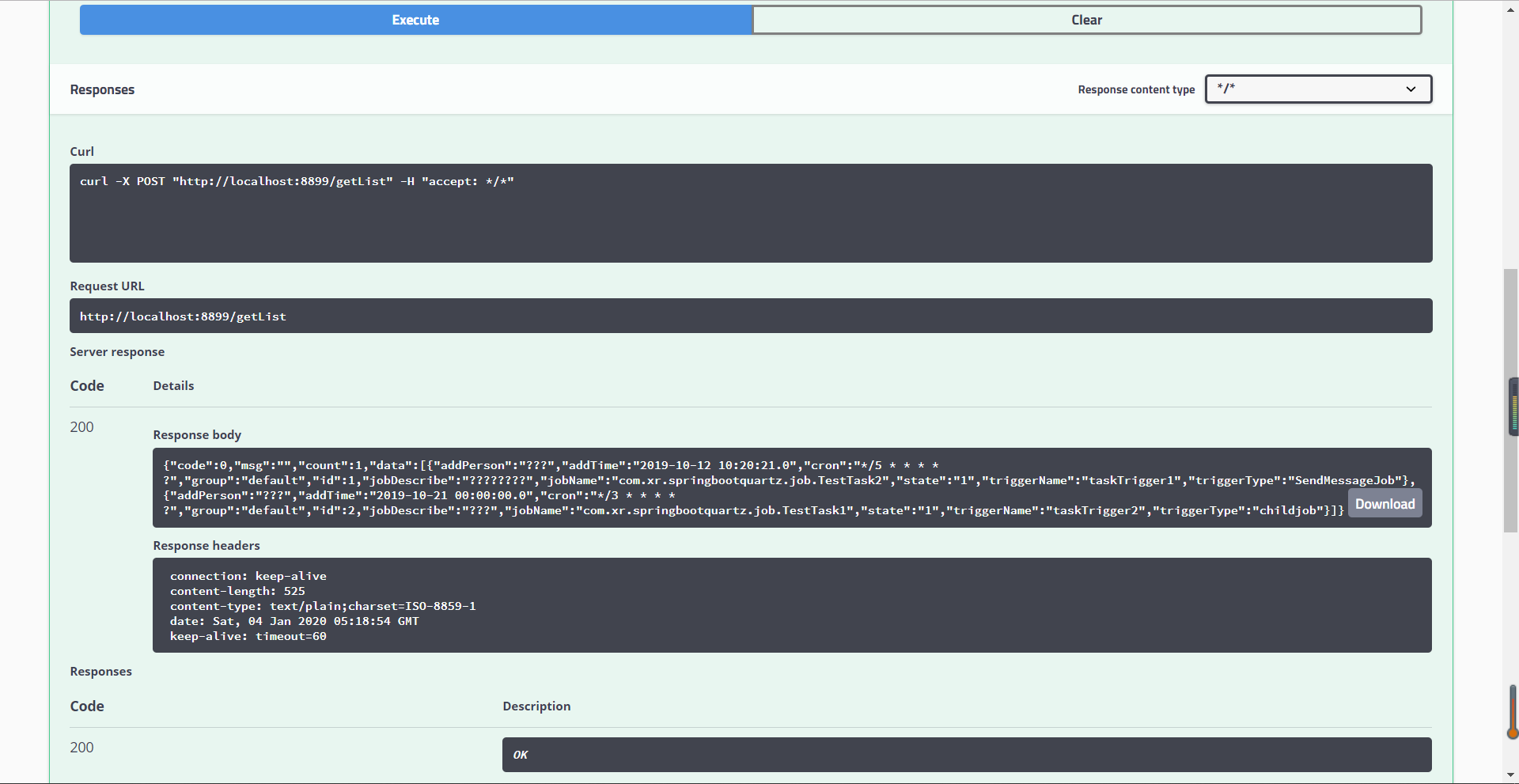Open the Response content type dropdown
Image resolution: width=1519 pixels, height=784 pixels.
(1318, 89)
